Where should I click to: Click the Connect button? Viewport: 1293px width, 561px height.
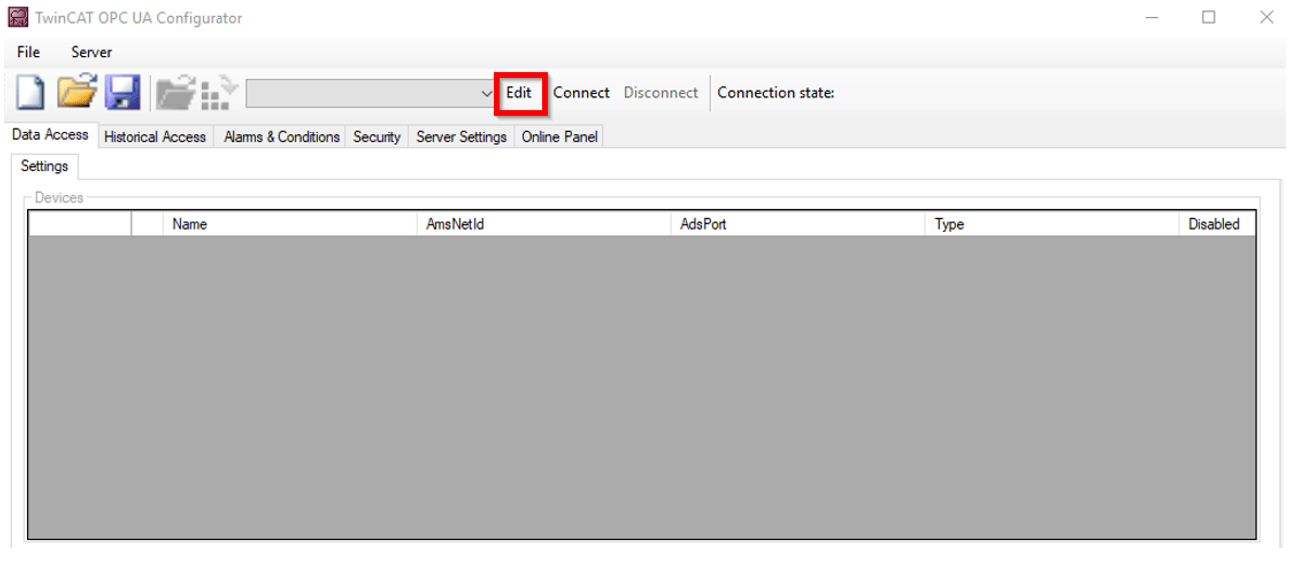coord(581,93)
